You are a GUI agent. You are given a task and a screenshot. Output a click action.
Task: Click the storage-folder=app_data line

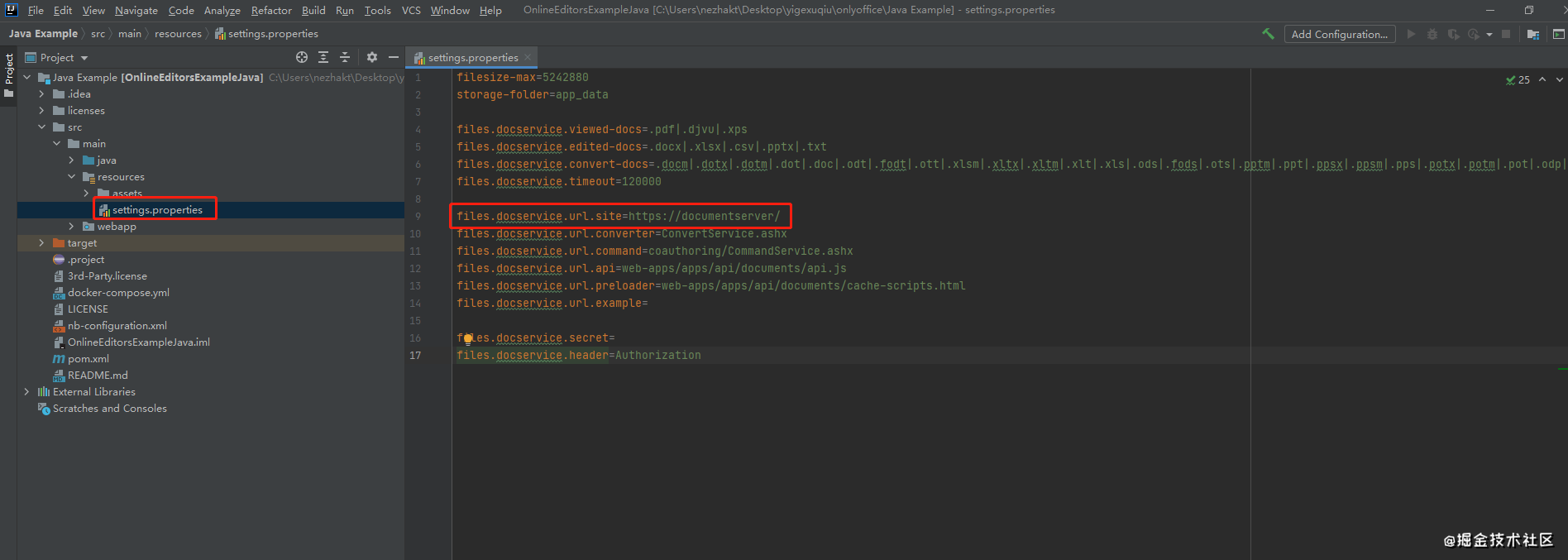click(x=532, y=94)
